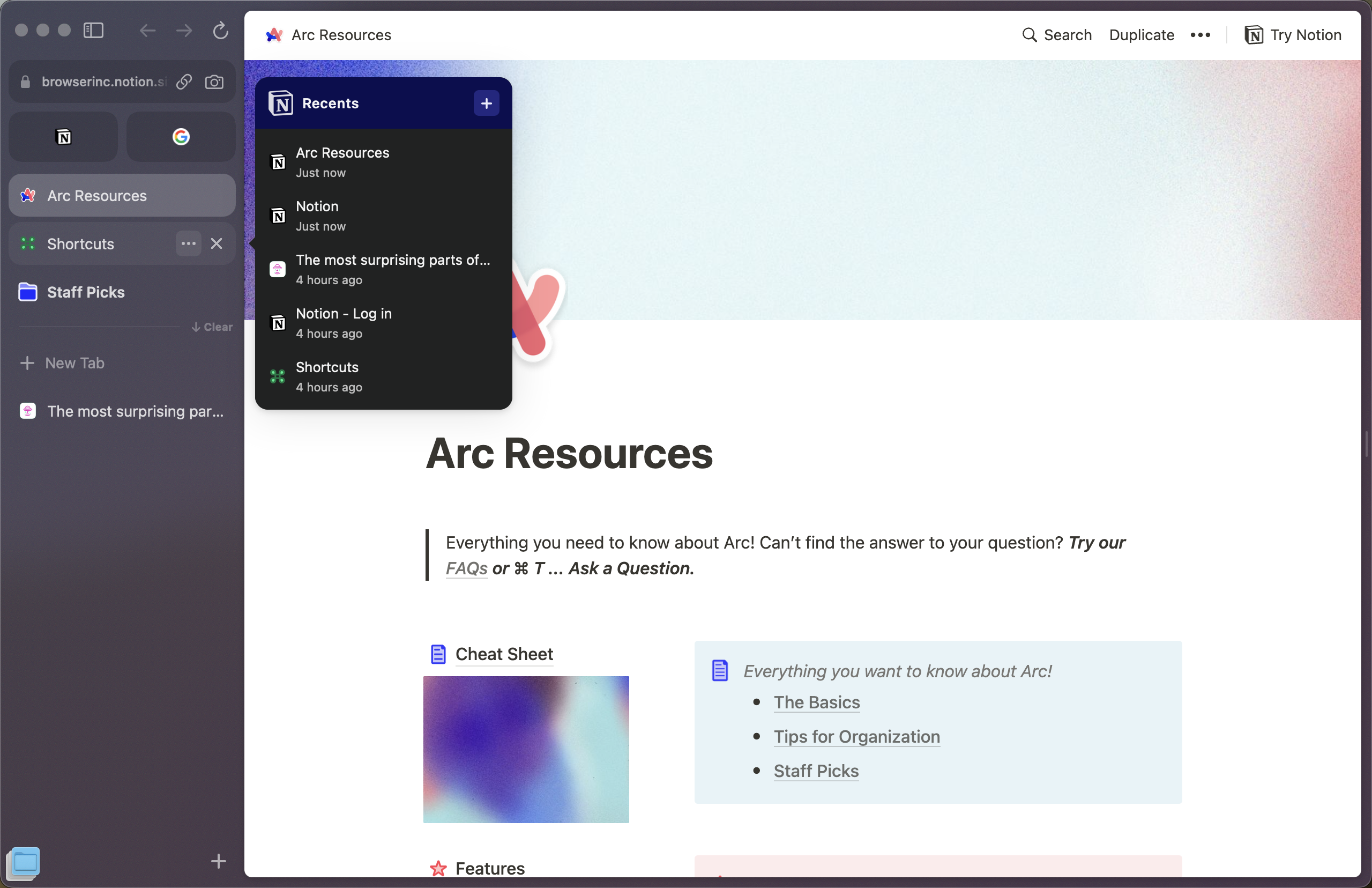Select Shortcuts in Recents list
This screenshot has height=888, width=1372.
click(x=383, y=376)
